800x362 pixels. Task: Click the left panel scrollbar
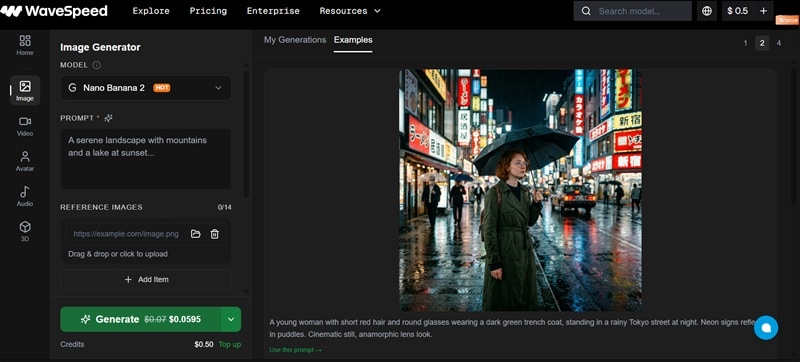click(246, 134)
